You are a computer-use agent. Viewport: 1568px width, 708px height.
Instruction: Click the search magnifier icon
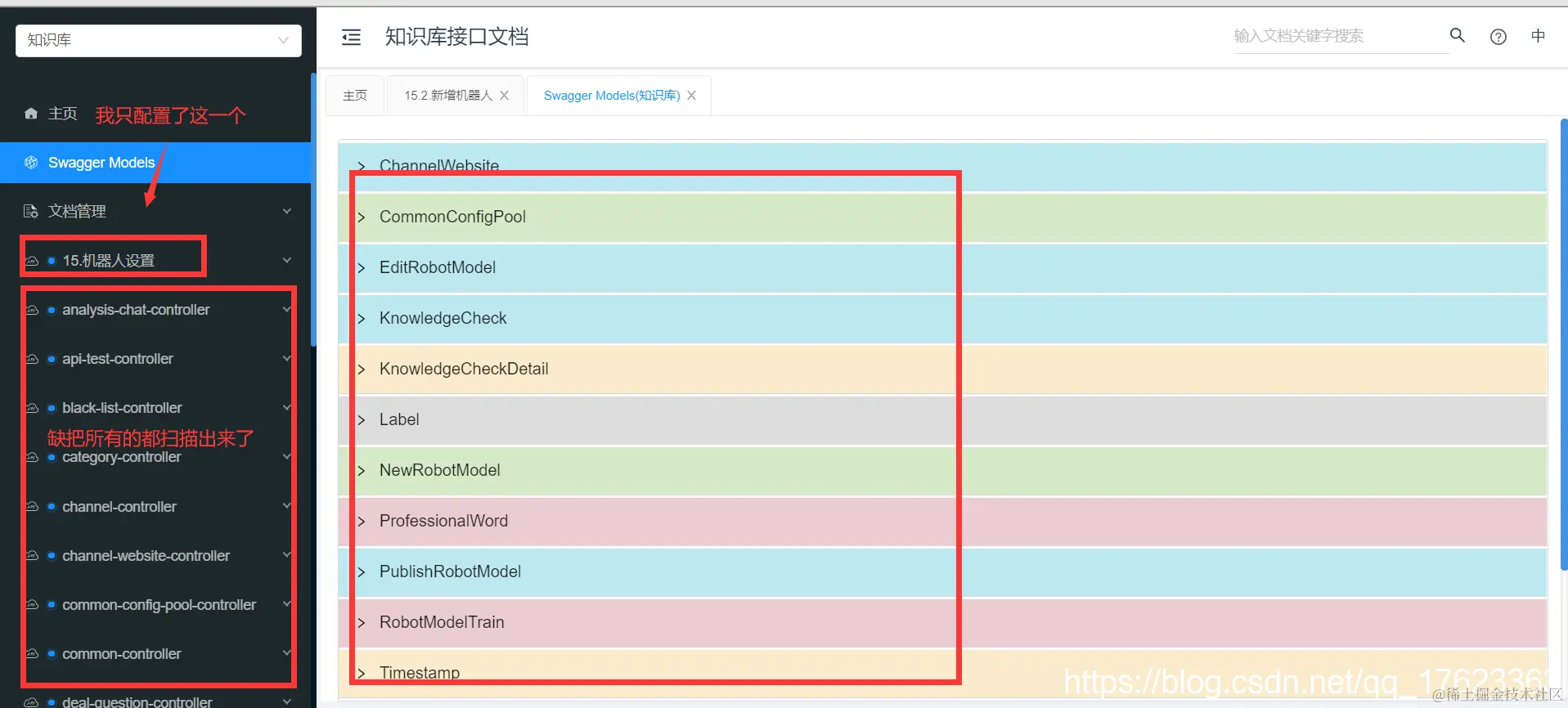point(1458,35)
